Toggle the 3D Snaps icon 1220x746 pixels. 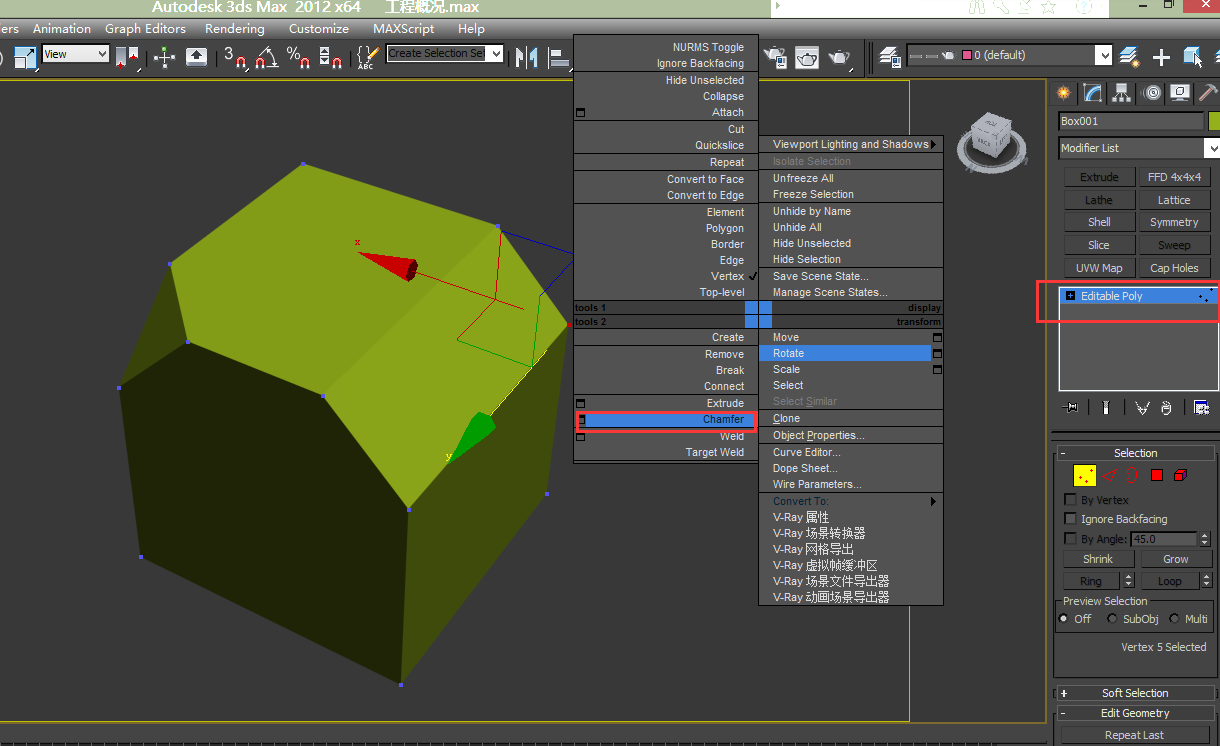235,57
